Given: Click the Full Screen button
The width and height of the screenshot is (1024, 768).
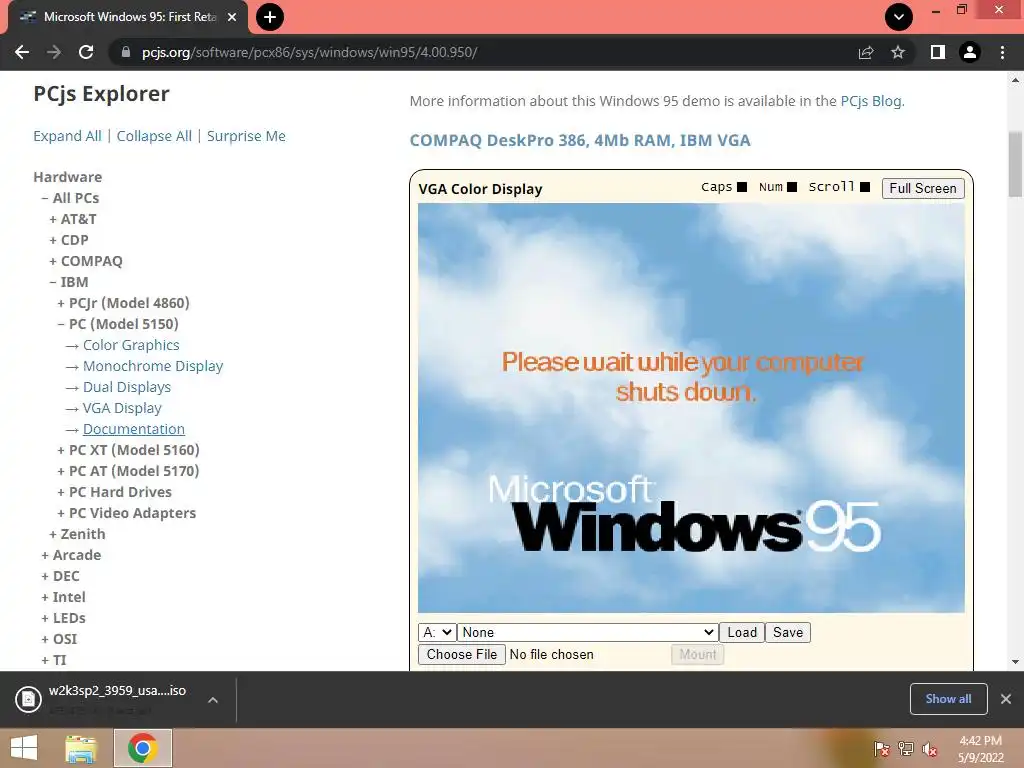Looking at the screenshot, I should (923, 188).
